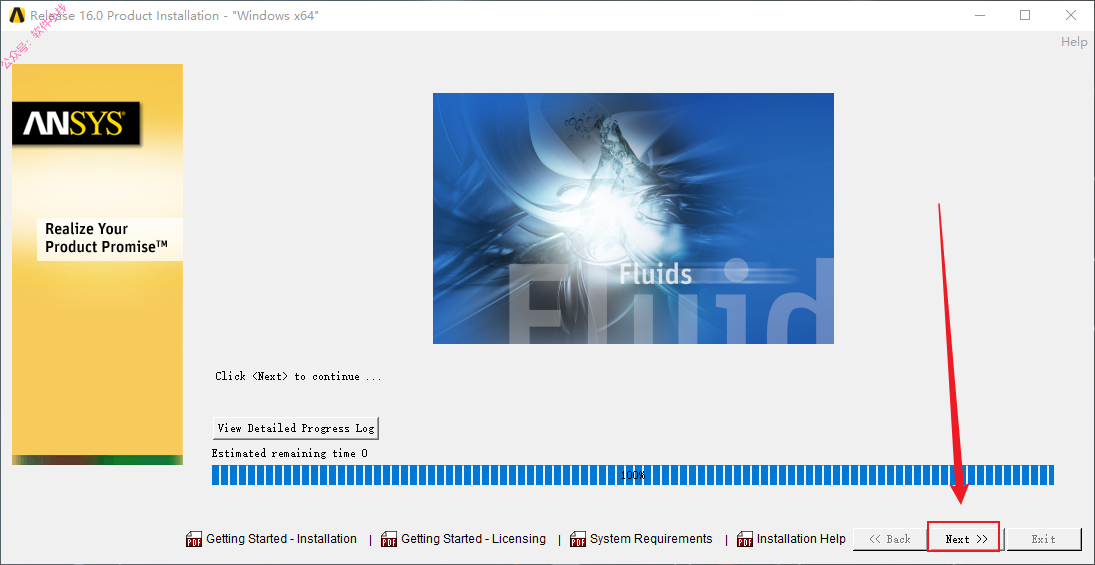Click the ANSYS logo in side banner
This screenshot has width=1095, height=565.
pos(75,124)
